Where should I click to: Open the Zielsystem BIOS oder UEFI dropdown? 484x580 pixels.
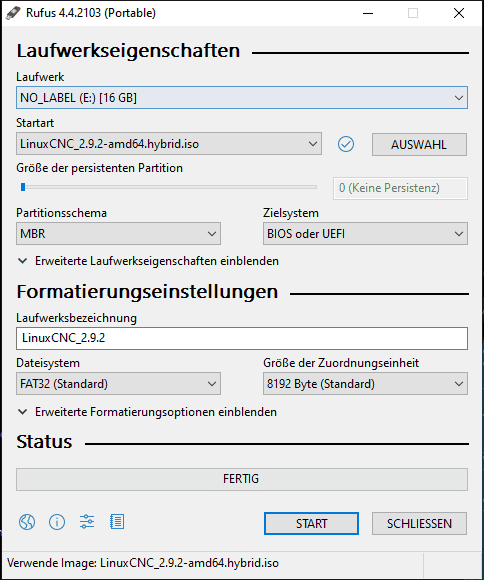365,233
